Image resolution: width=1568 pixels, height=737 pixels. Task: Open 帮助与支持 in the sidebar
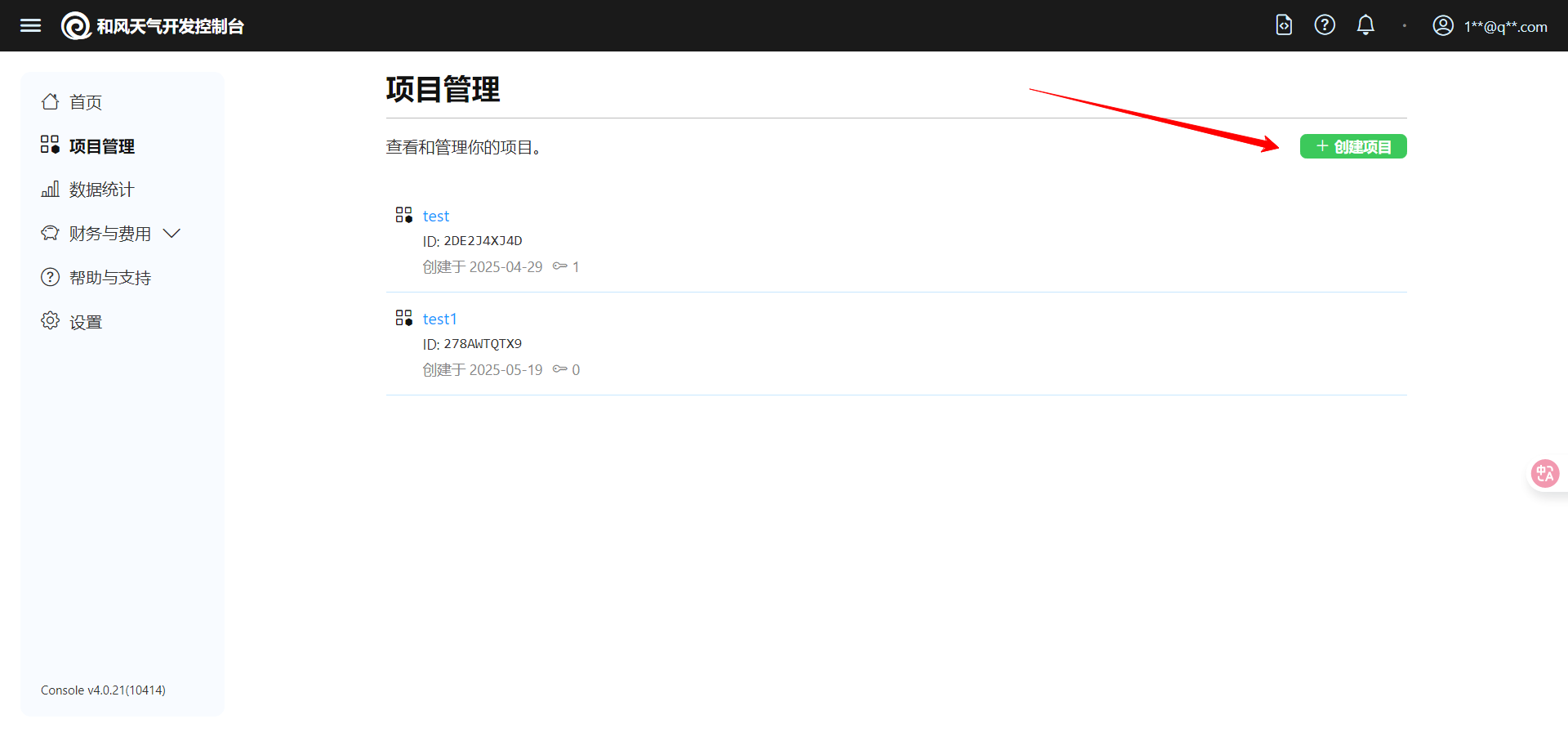pyautogui.click(x=109, y=278)
